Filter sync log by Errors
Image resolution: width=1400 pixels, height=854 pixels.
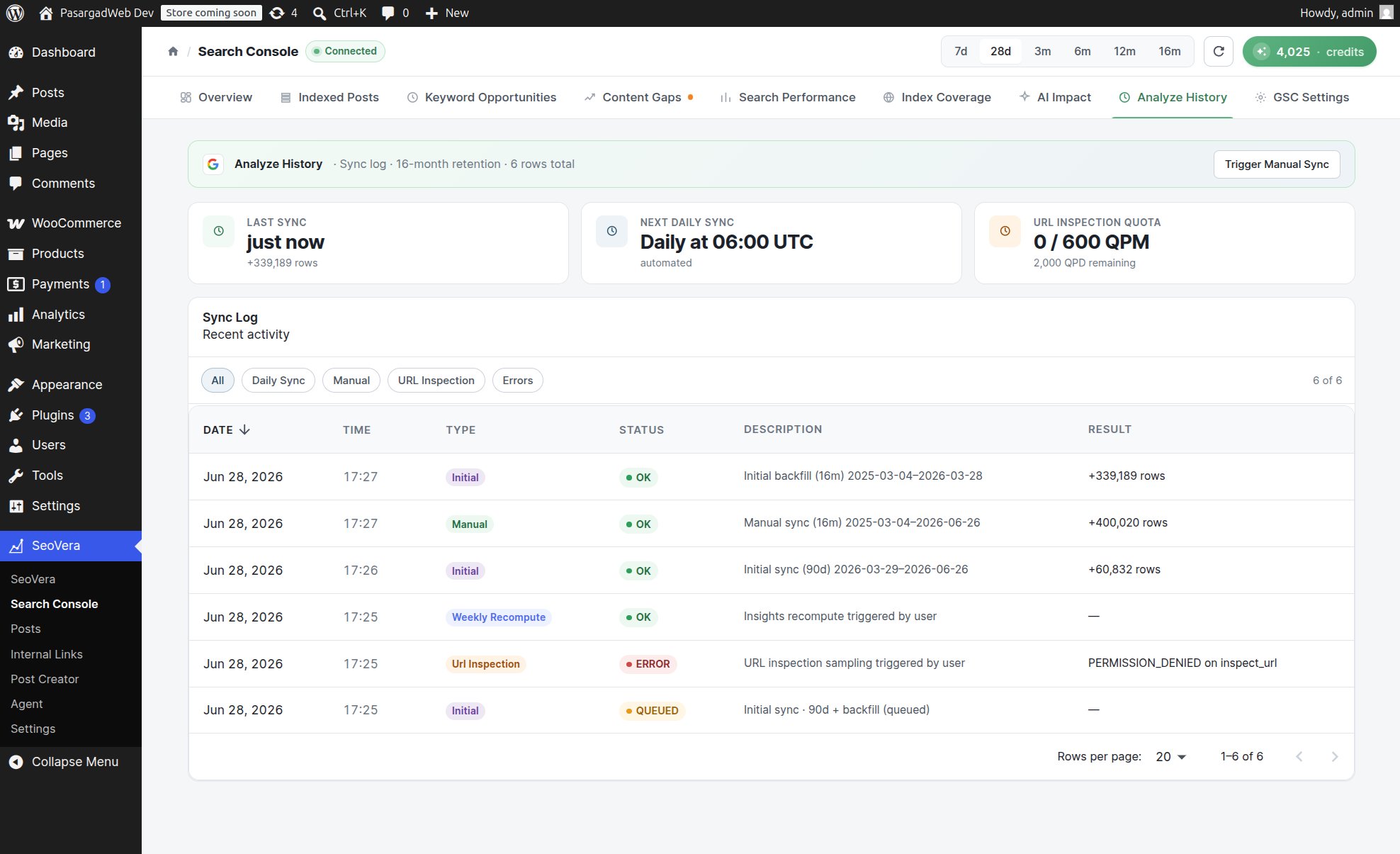pyautogui.click(x=518, y=381)
